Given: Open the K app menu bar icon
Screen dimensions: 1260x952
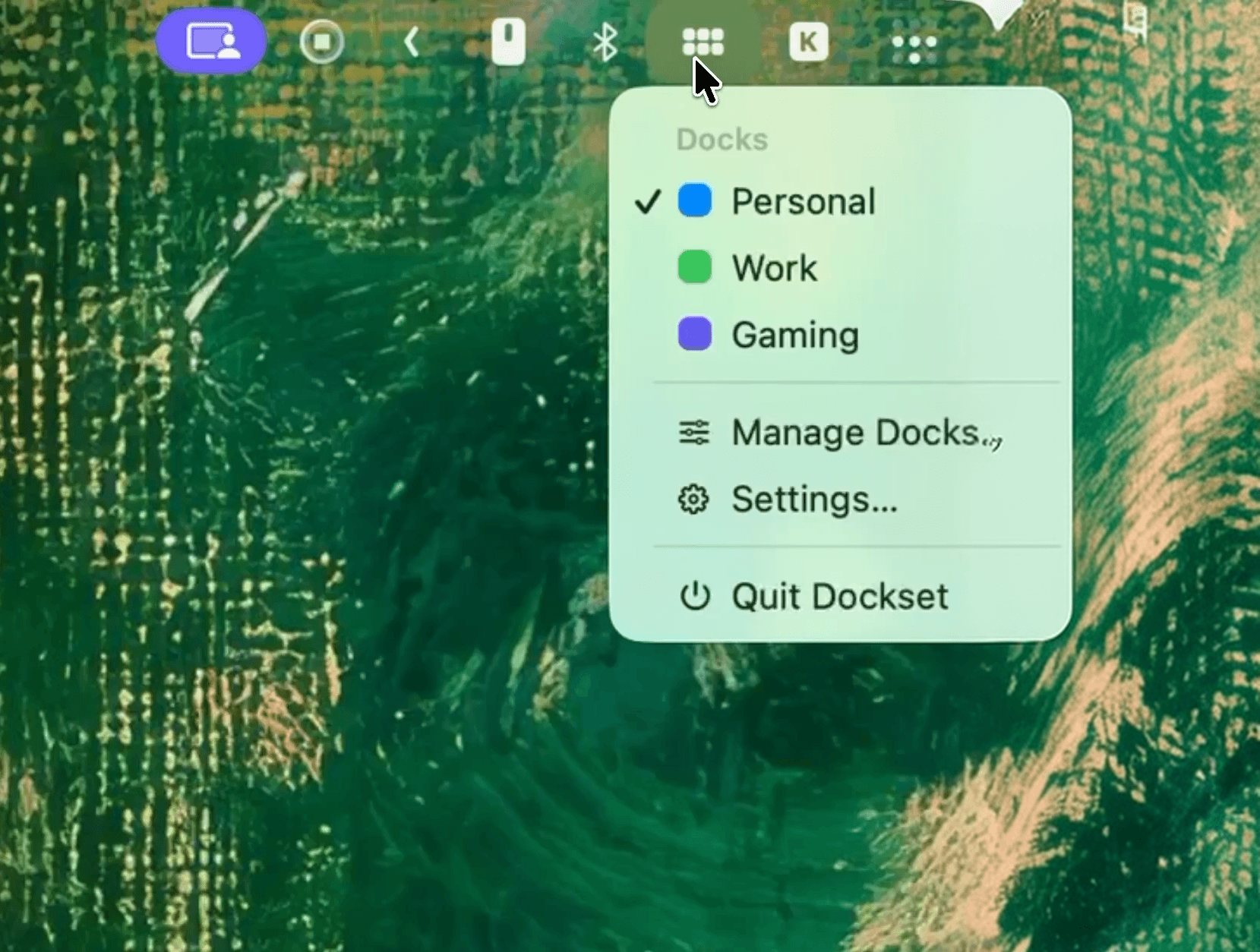Looking at the screenshot, I should (808, 42).
